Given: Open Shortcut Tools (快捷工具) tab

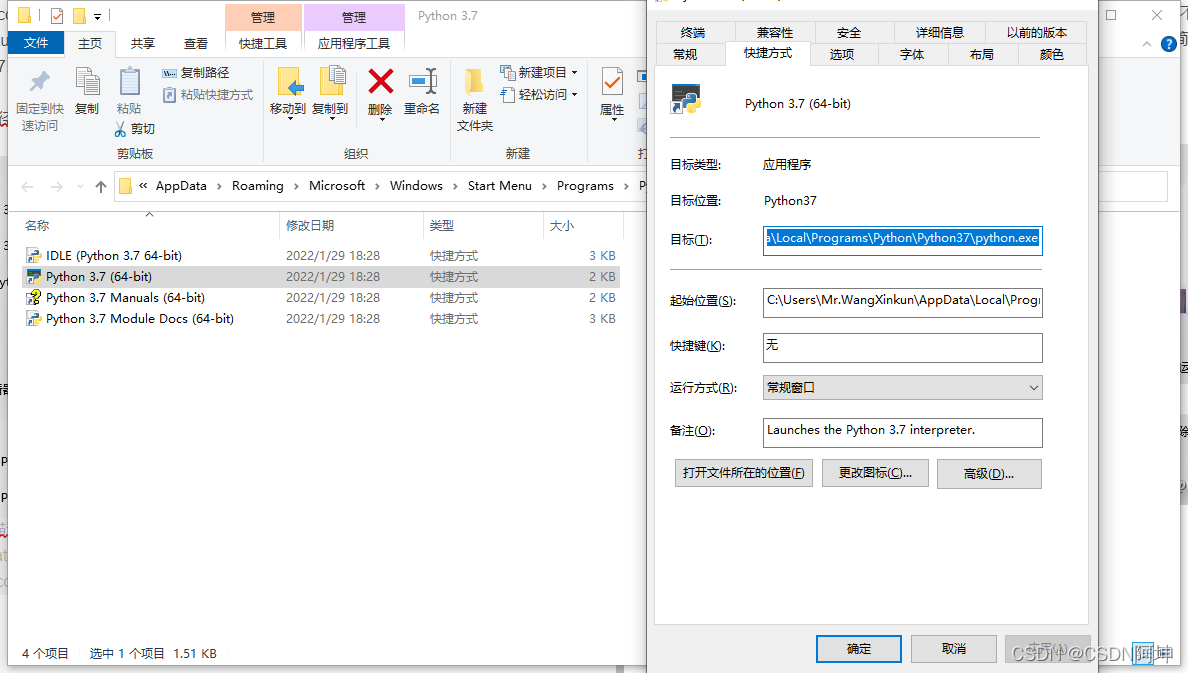Looking at the screenshot, I should click(x=263, y=44).
